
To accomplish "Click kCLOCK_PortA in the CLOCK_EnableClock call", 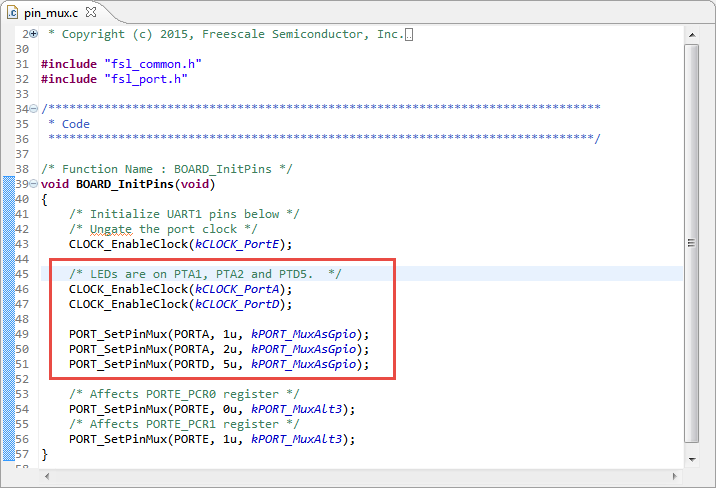I will (240, 289).
